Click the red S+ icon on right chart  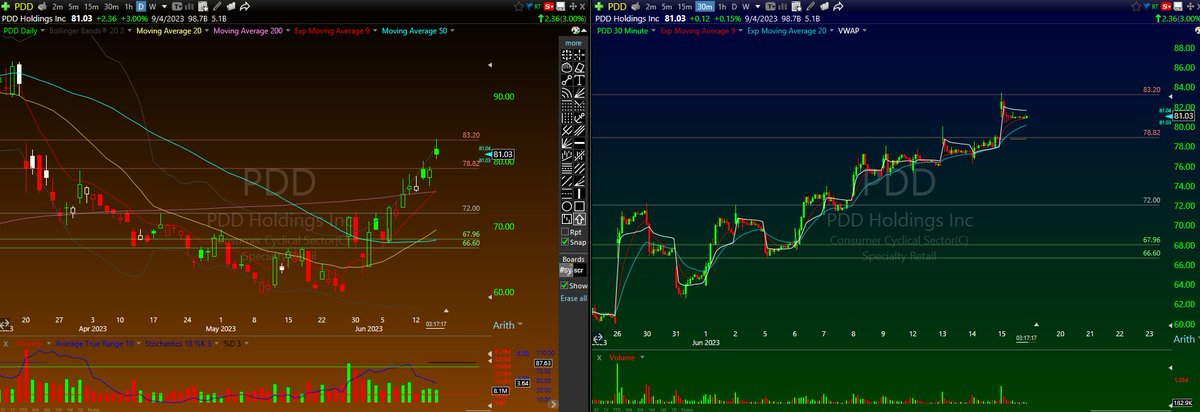coord(1166,7)
